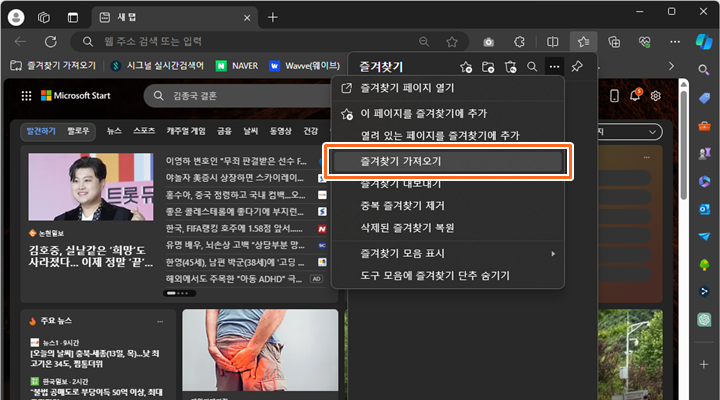Choose 중복 즐겨찾기 제거
Viewport: 720px width, 400px height.
[x=448, y=205]
